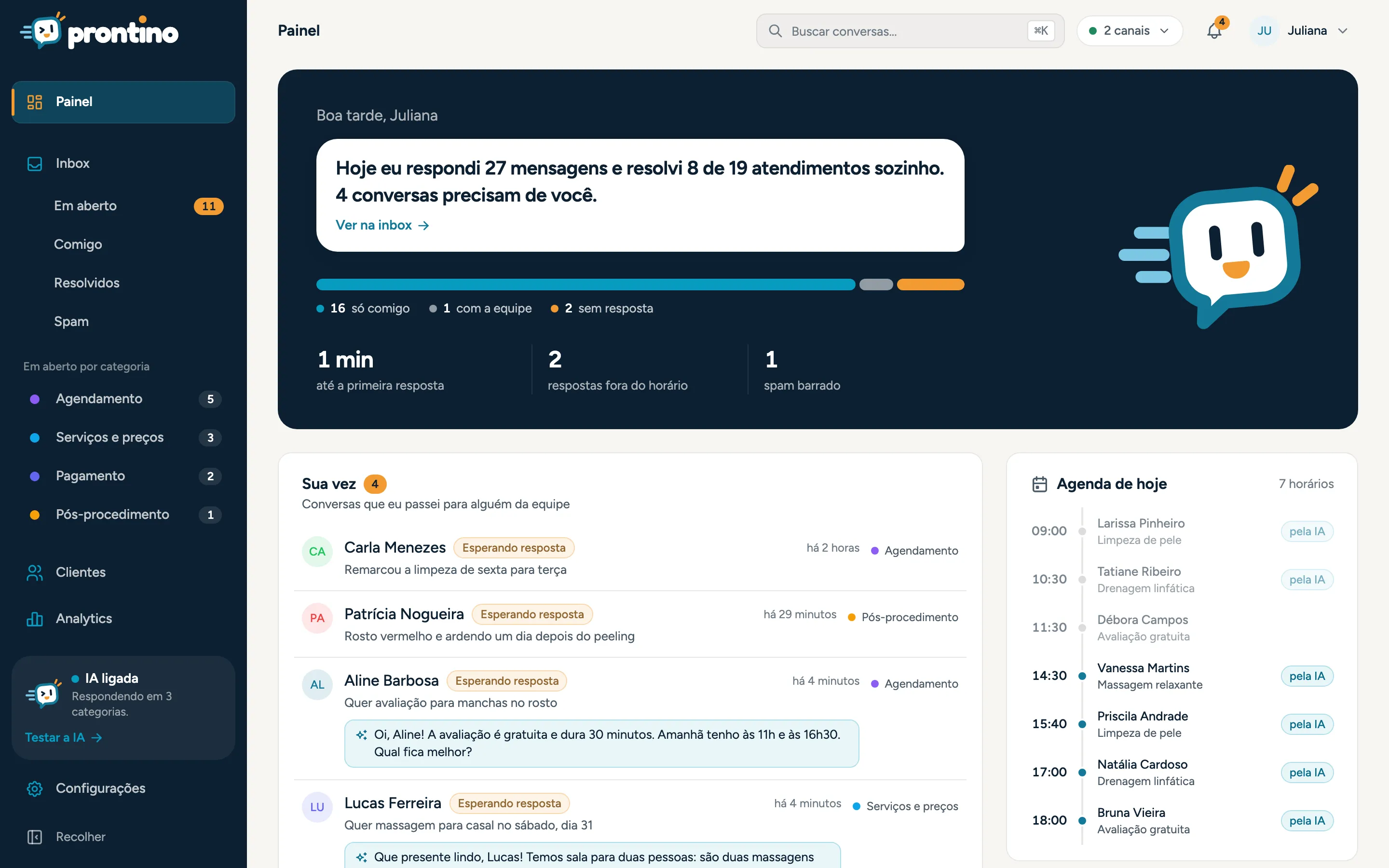
Task: Click Lucas Ferreira's AI suggested reply box
Action: [592, 855]
